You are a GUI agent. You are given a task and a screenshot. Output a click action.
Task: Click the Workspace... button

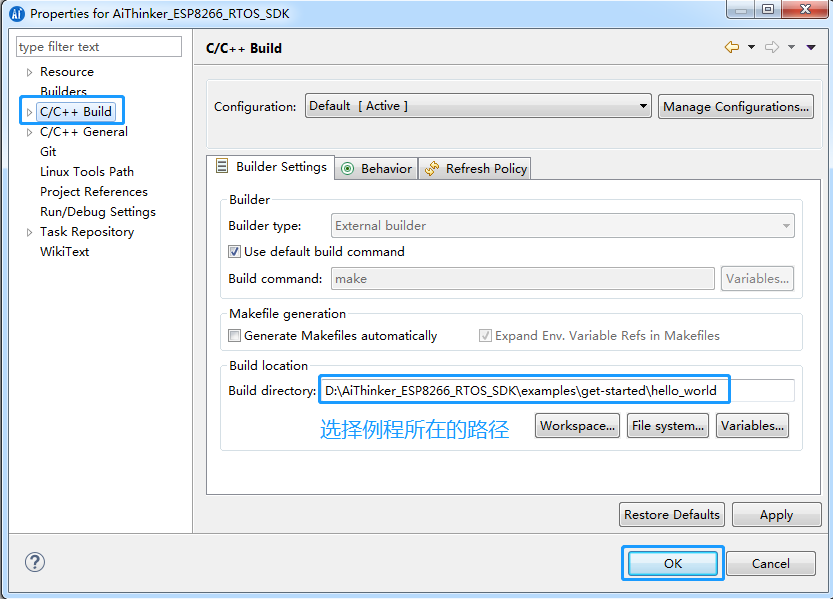tap(577, 426)
